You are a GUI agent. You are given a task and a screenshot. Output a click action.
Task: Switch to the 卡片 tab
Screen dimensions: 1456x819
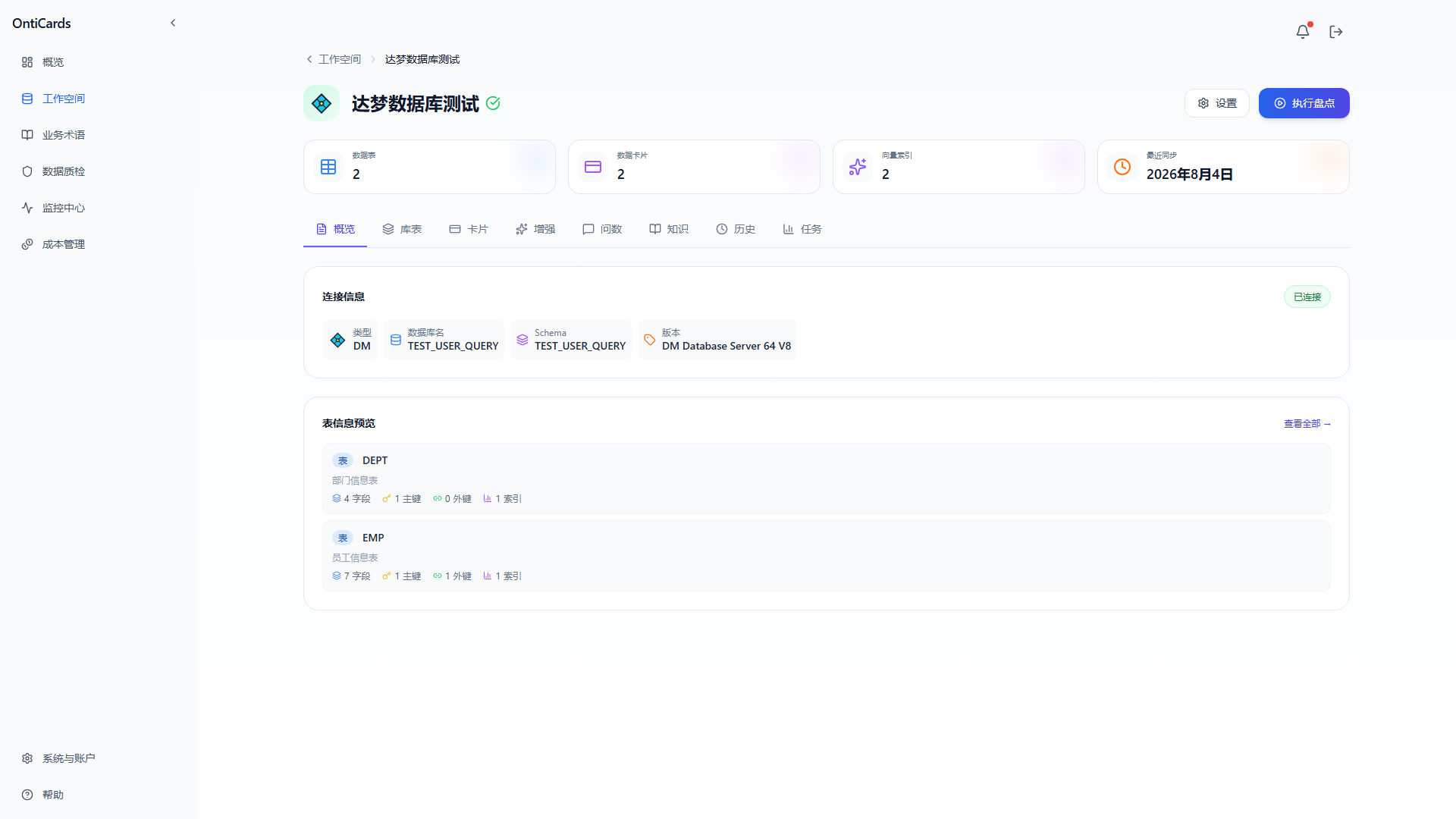[469, 229]
